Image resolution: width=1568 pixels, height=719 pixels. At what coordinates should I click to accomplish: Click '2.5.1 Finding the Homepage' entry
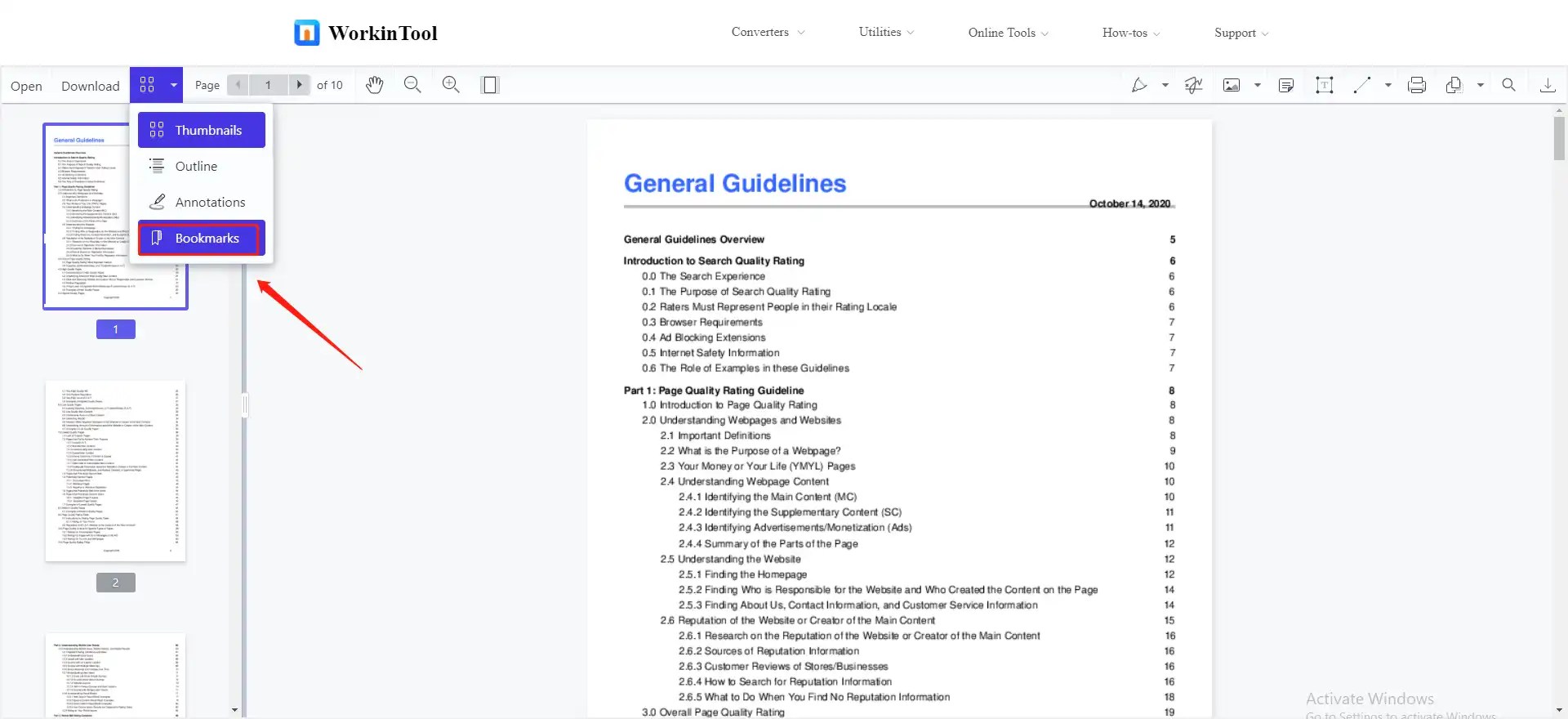coord(742,574)
